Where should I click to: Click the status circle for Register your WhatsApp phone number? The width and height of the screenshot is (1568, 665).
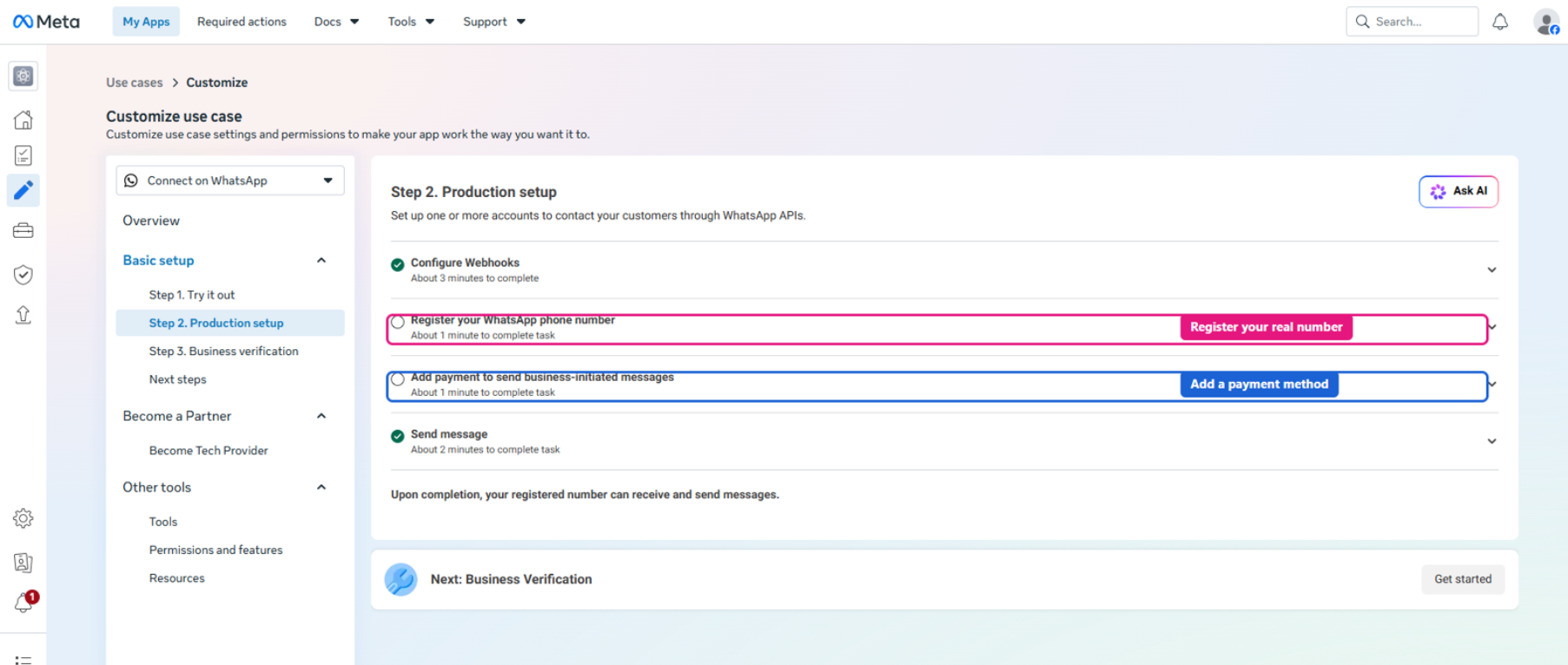[x=398, y=322]
